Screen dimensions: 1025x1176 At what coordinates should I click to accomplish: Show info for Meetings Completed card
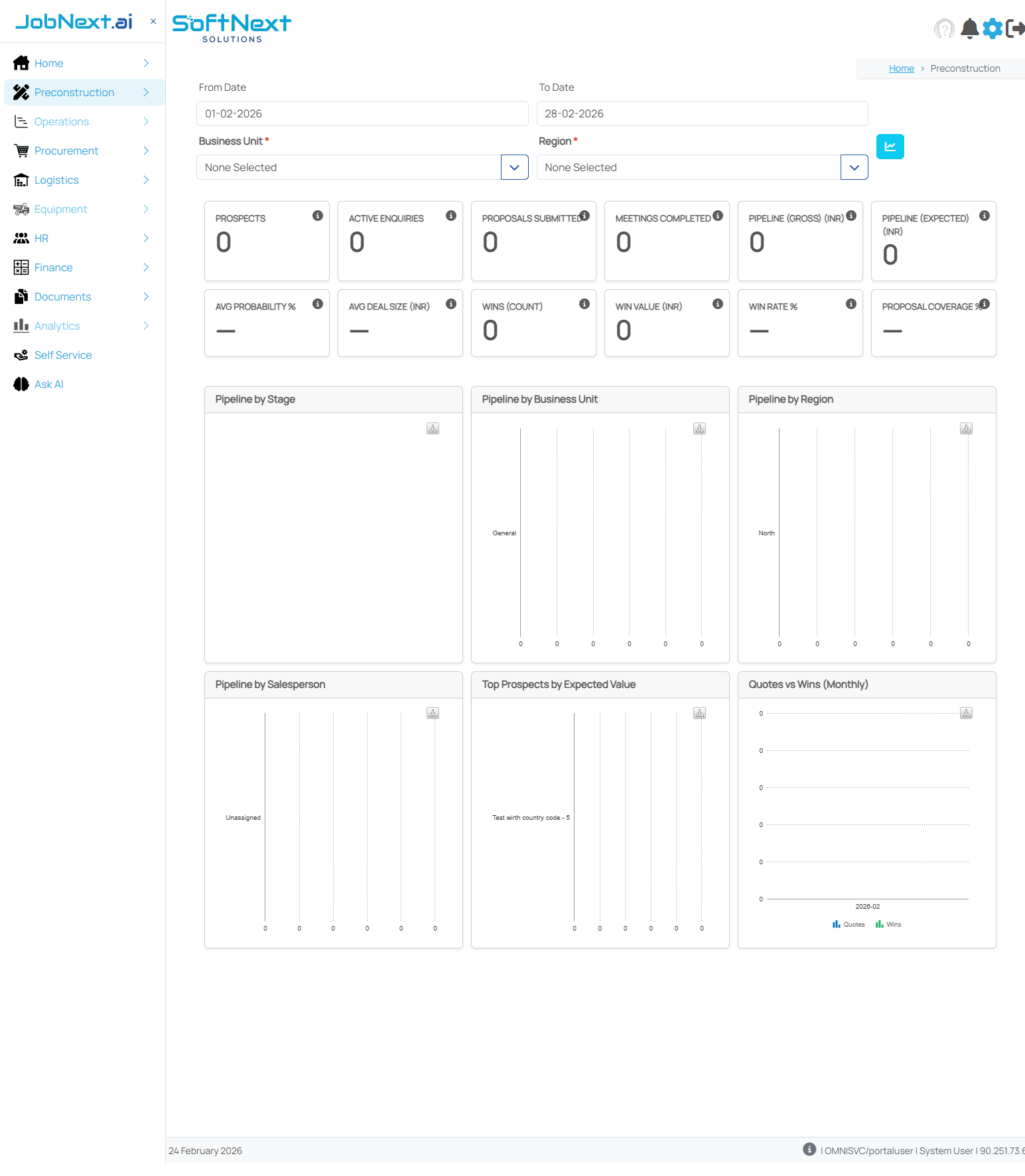[718, 216]
